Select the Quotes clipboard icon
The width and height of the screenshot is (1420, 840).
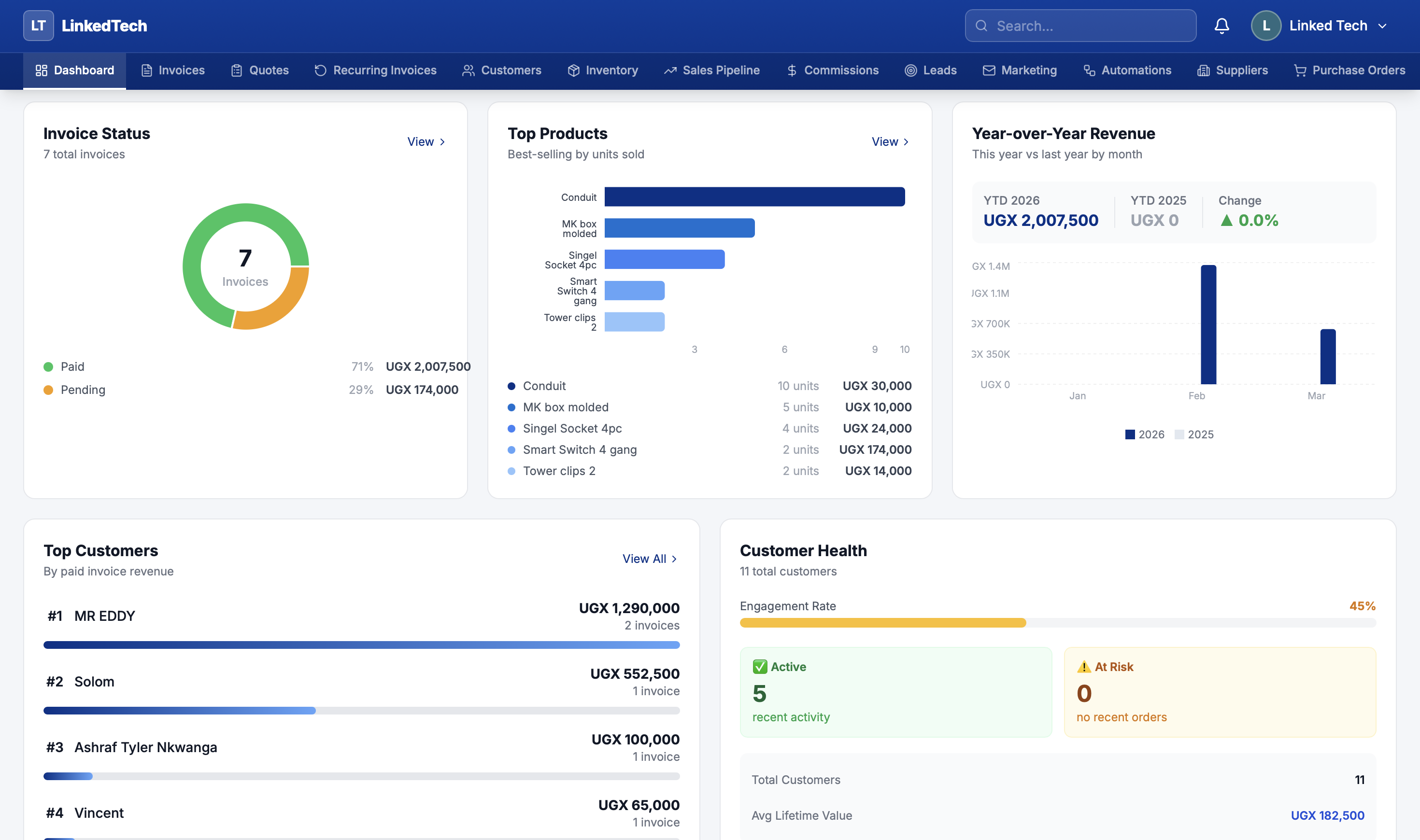pos(238,70)
